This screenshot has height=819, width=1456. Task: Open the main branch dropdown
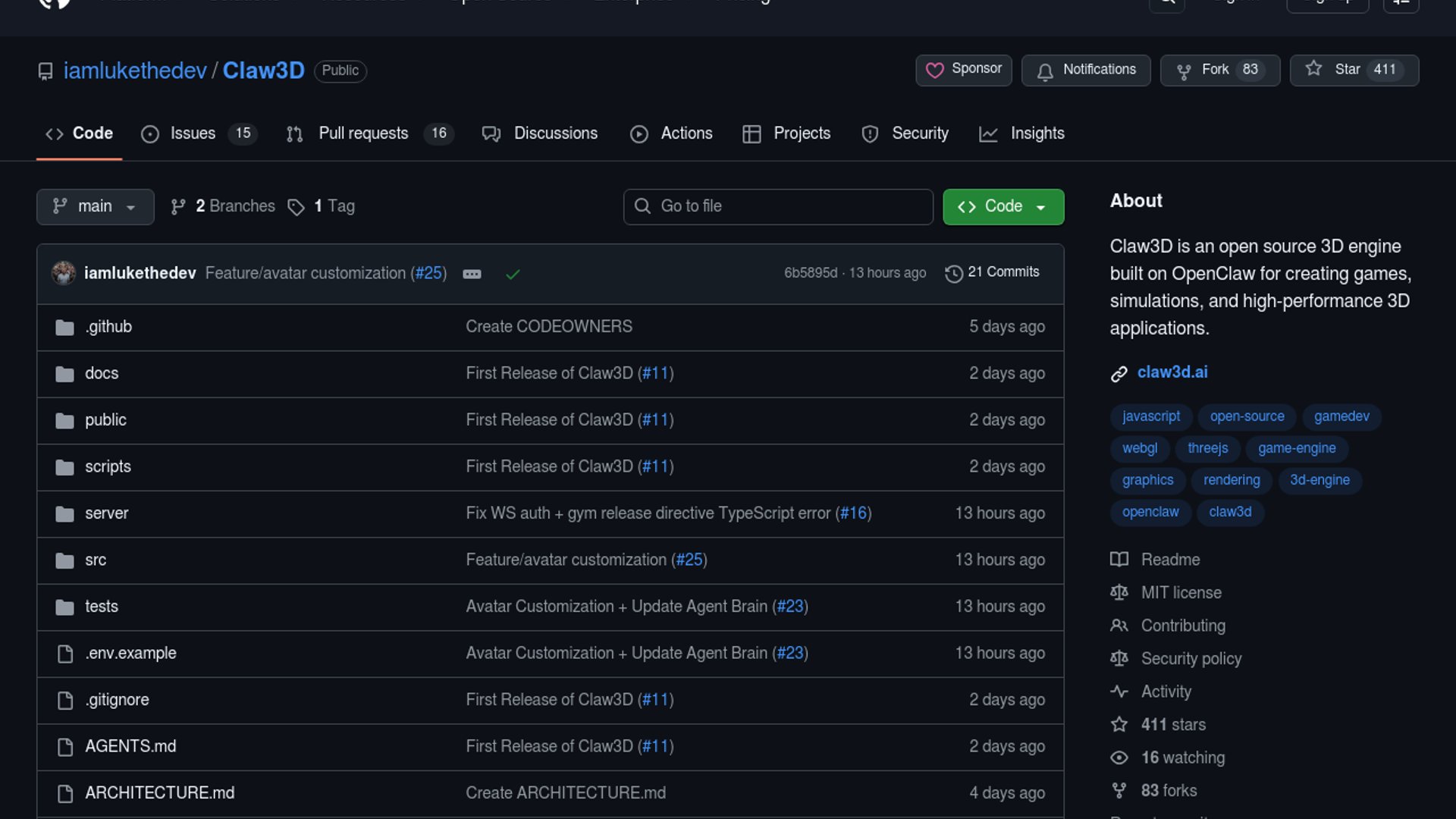click(95, 206)
